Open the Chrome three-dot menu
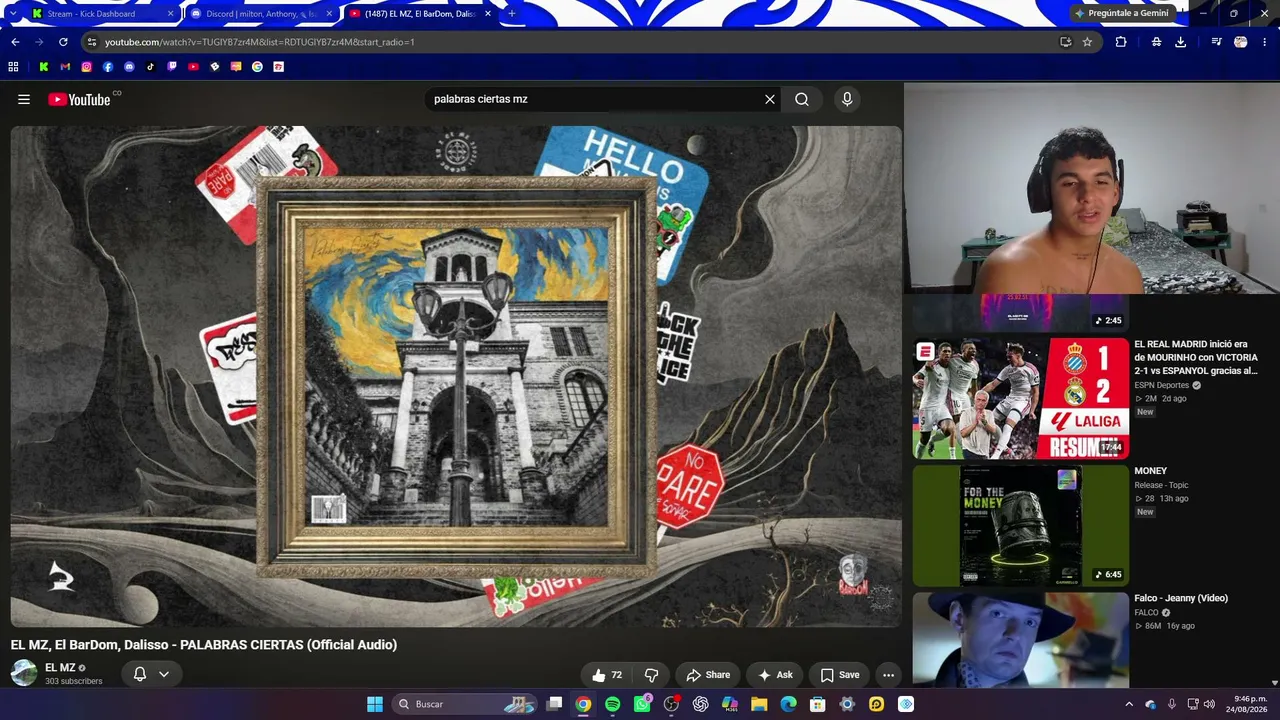Image resolution: width=1280 pixels, height=720 pixels. [1267, 42]
